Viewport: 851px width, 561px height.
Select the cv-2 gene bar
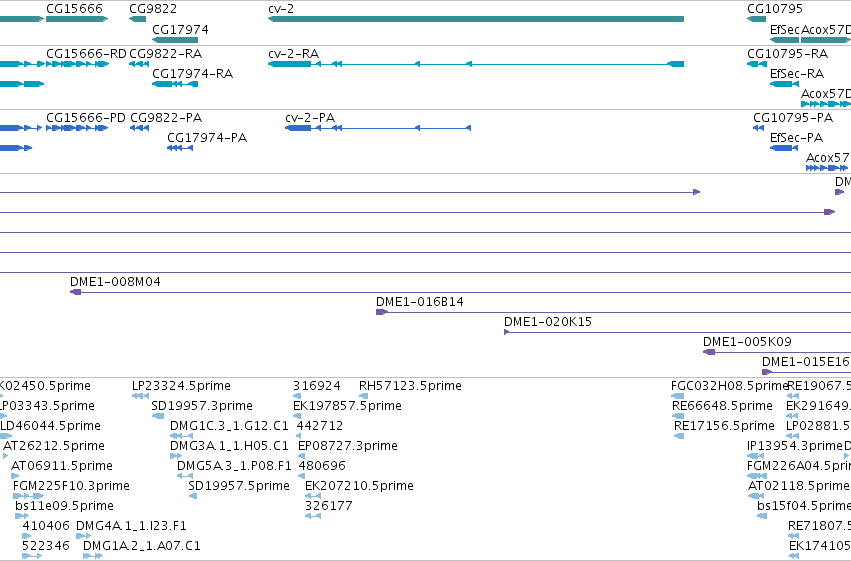coord(476,19)
